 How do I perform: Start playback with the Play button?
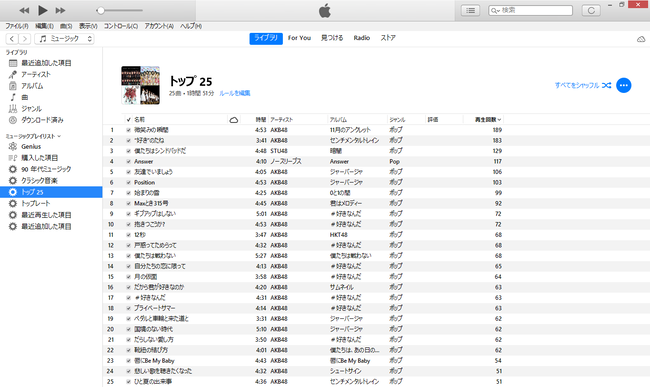pos(42,10)
